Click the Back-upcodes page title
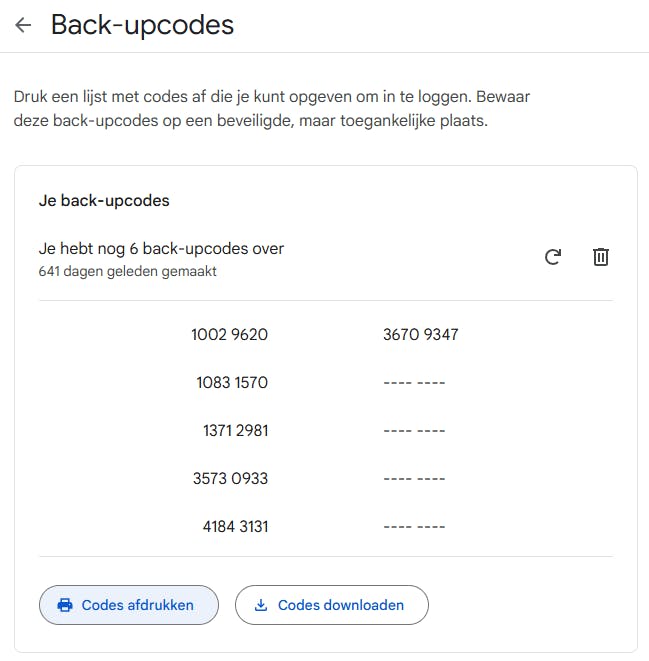 (142, 25)
